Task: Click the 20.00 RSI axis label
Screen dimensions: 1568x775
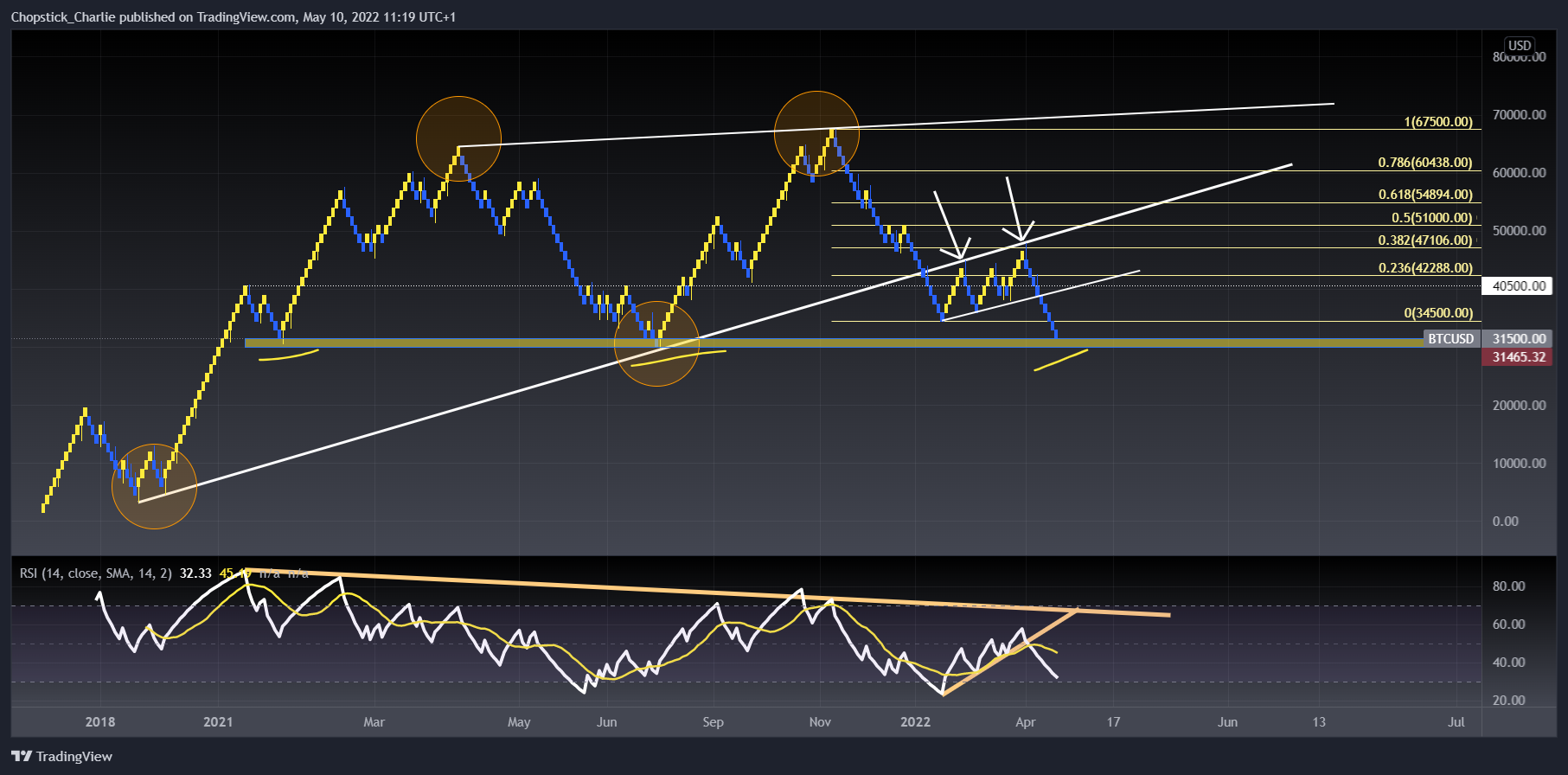Action: pyautogui.click(x=1508, y=700)
